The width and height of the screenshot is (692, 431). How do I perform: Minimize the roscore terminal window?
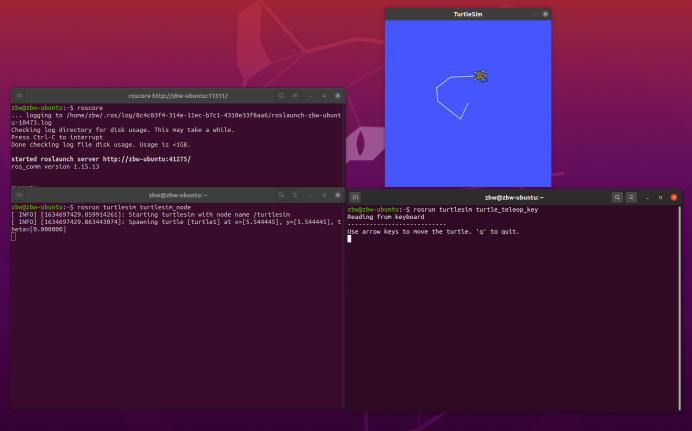click(x=311, y=96)
